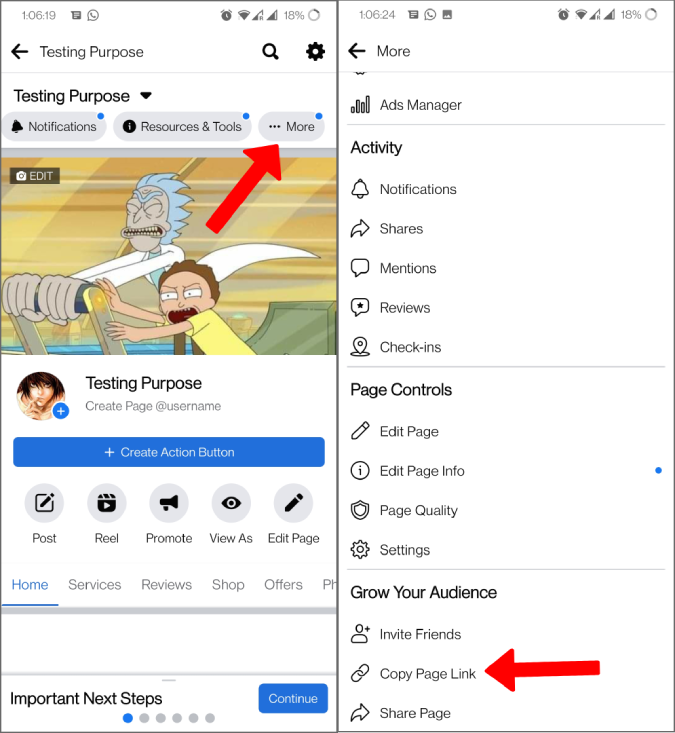Expand the Testing Purpose page switcher dropdown
The image size is (675, 733).
(x=146, y=96)
